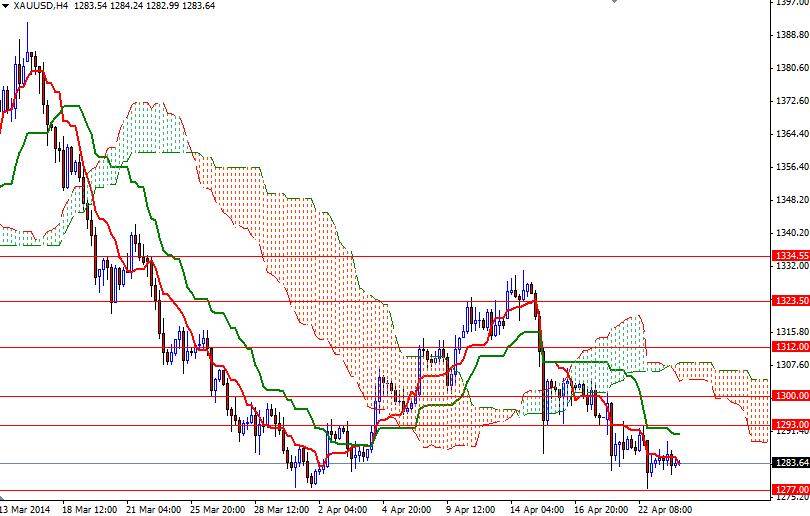Screen dimensions: 810x516
Task: Click the gray chart shift marker at top
Action: [614, 2]
